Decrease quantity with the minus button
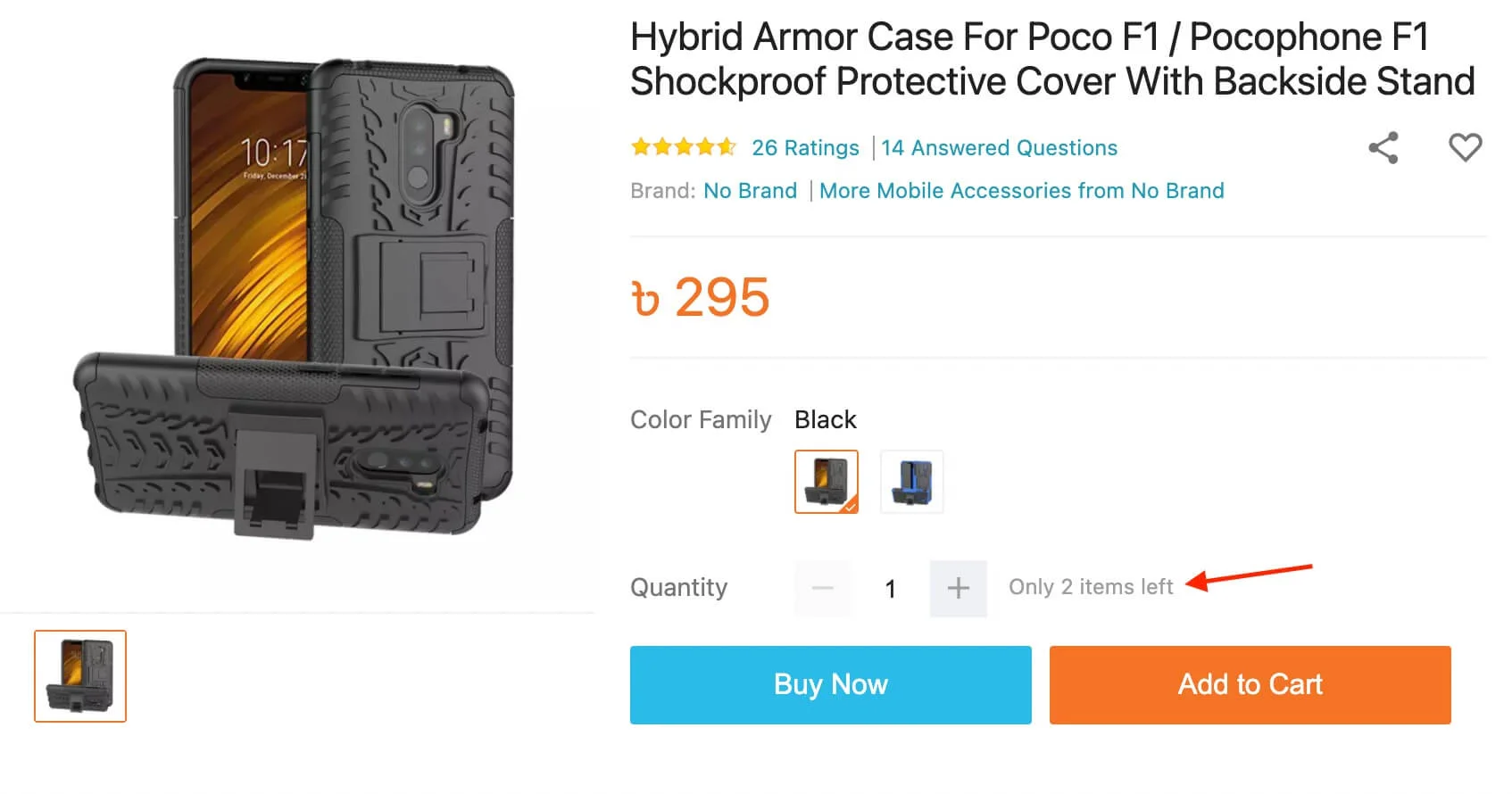This screenshot has height=794, width=1512. pos(823,588)
